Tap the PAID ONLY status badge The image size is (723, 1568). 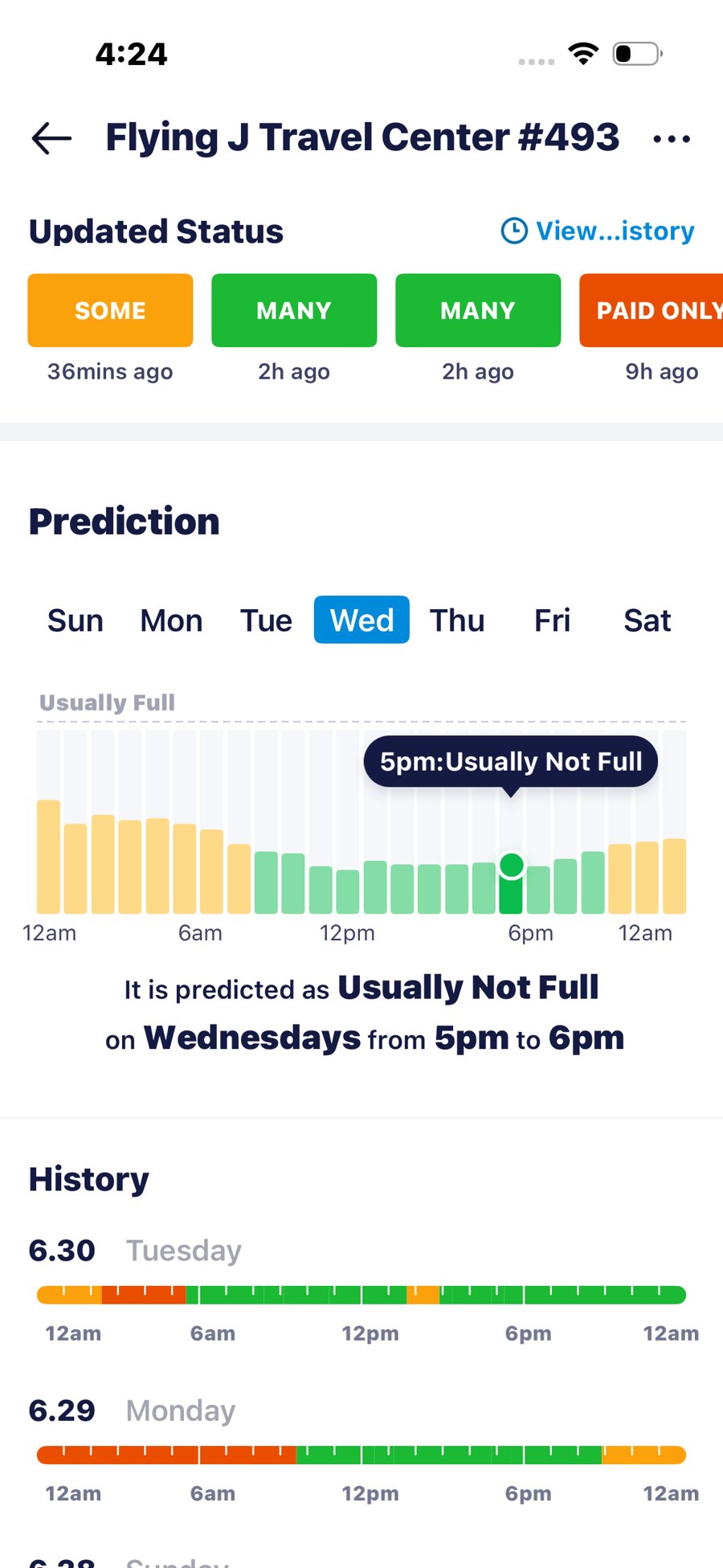tap(652, 310)
